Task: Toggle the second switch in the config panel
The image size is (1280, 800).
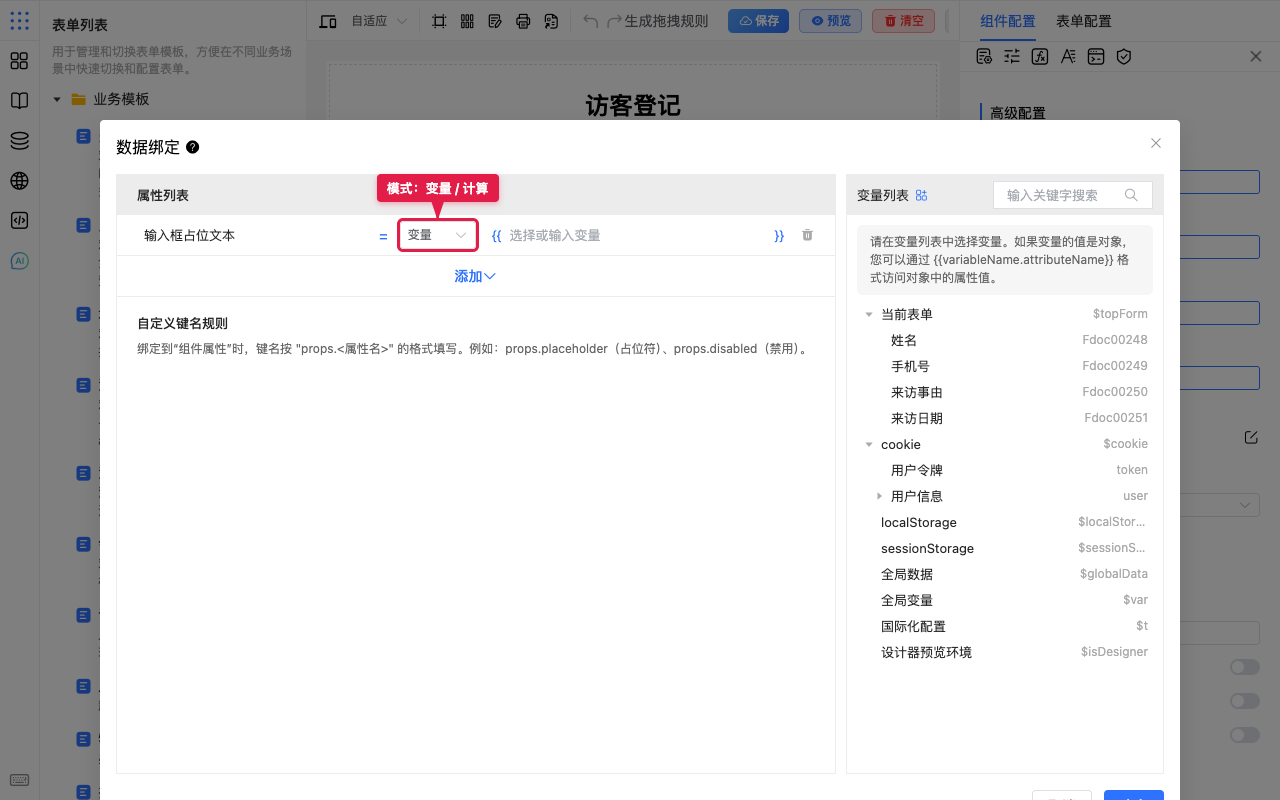Action: [x=1245, y=701]
